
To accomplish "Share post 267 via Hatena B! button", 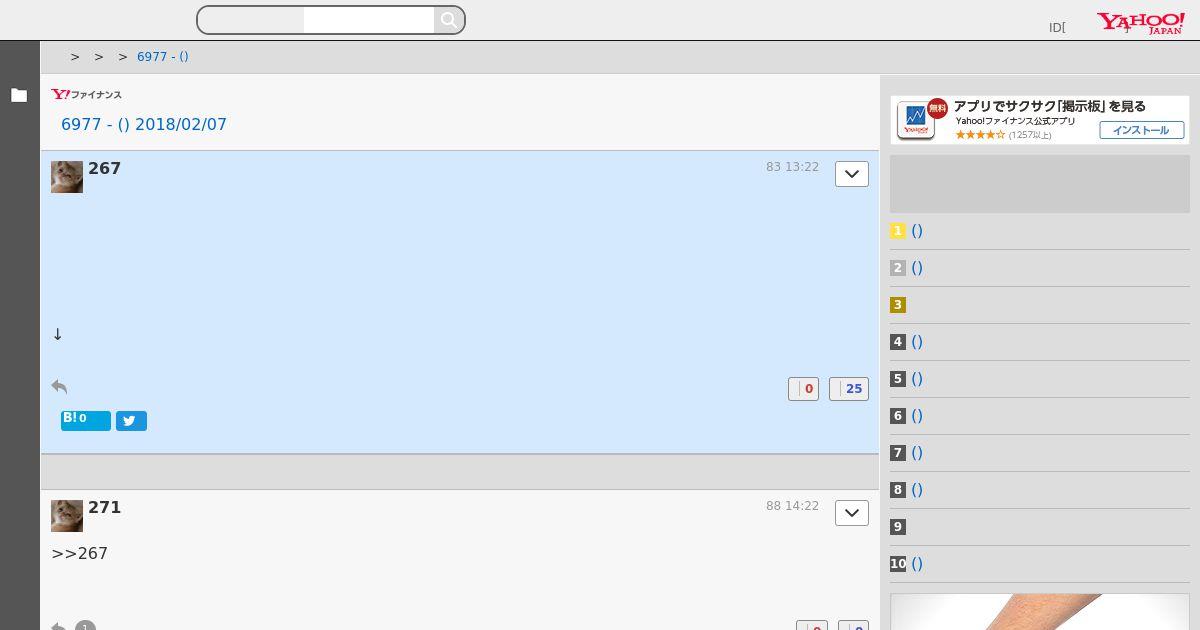I will coord(86,421).
